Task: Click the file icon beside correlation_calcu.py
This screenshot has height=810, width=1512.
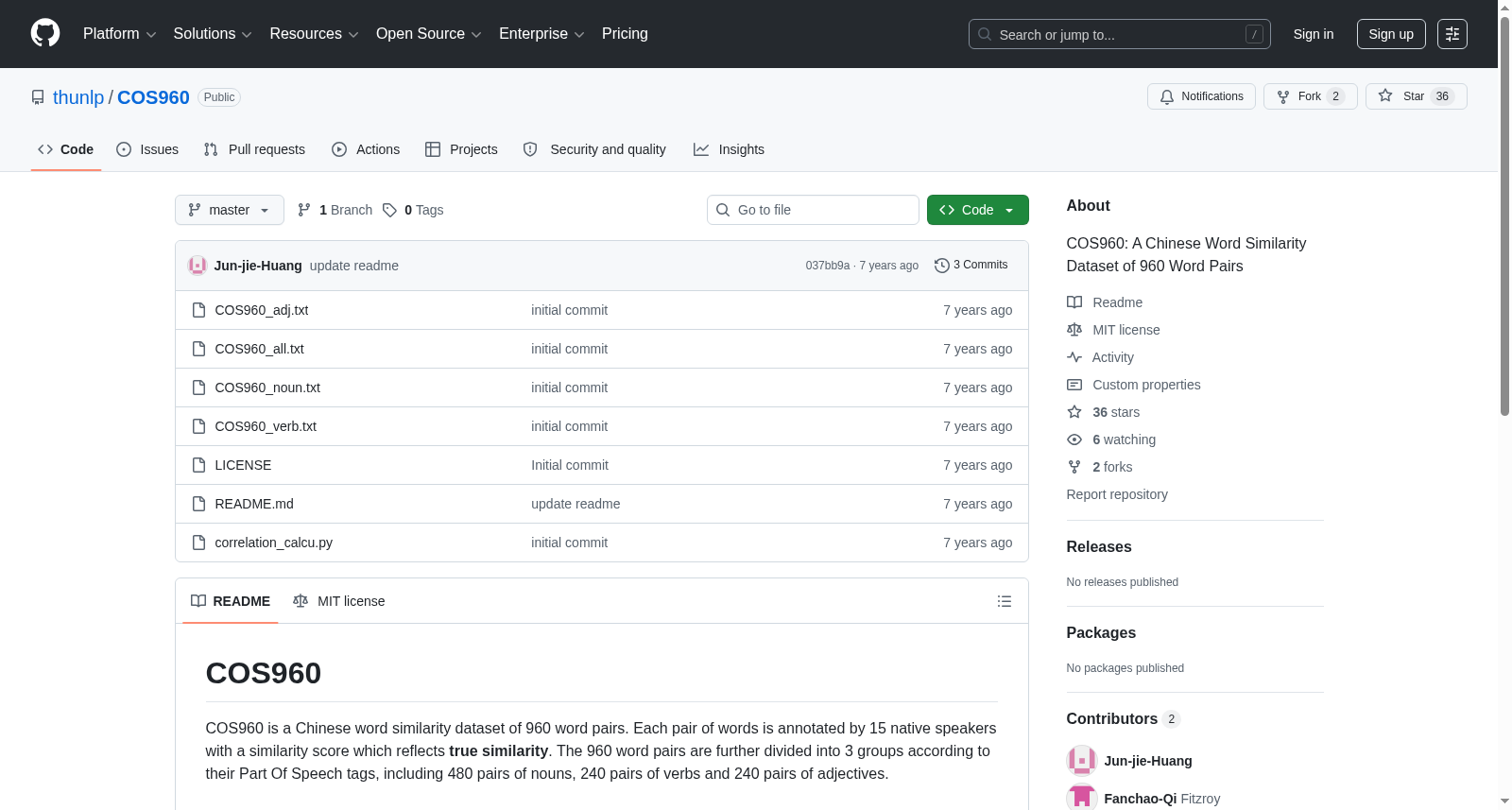Action: [x=198, y=543]
